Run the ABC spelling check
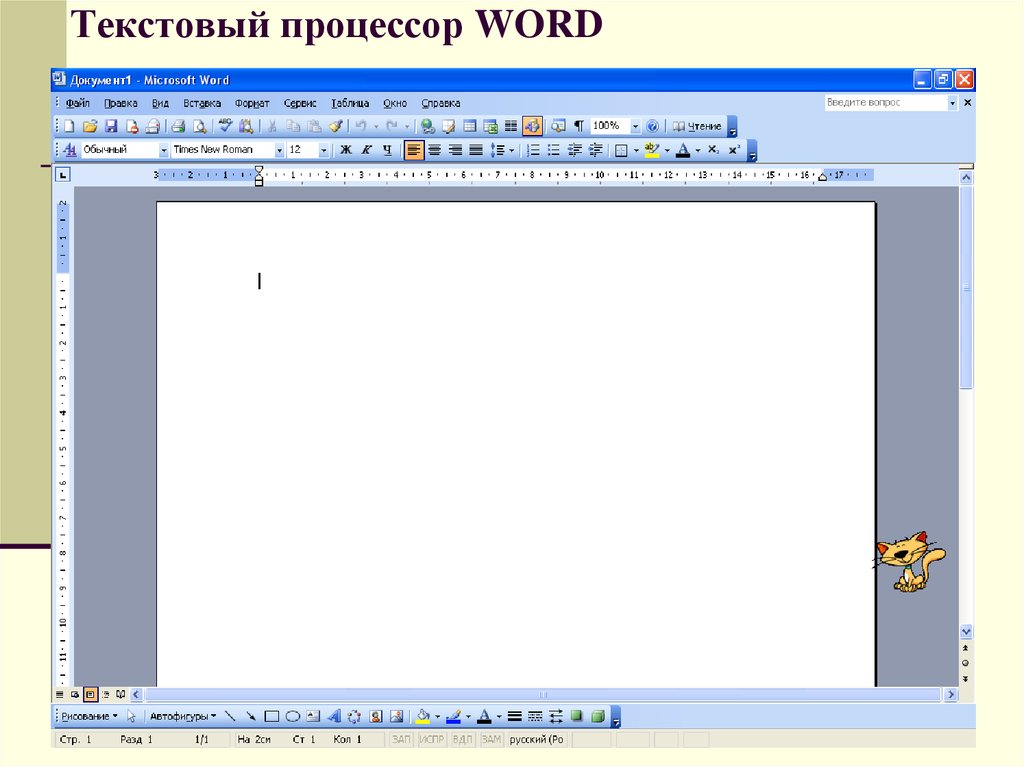This screenshot has height=767, width=1024. click(x=225, y=126)
